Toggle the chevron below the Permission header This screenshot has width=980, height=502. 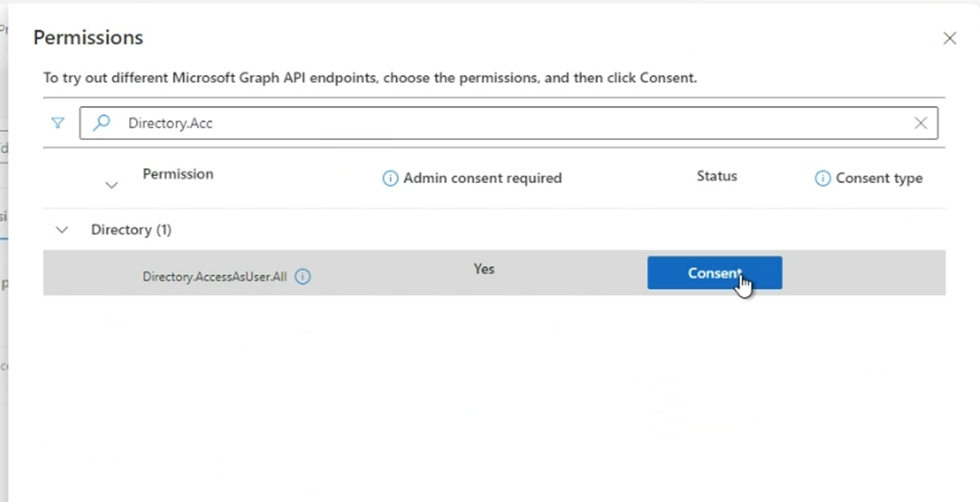tap(111, 185)
